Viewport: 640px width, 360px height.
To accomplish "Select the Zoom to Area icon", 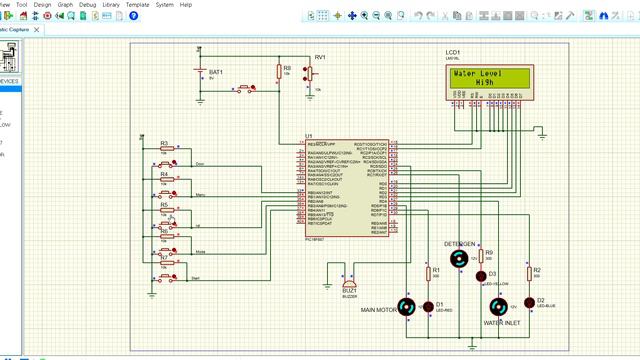I will click(401, 16).
